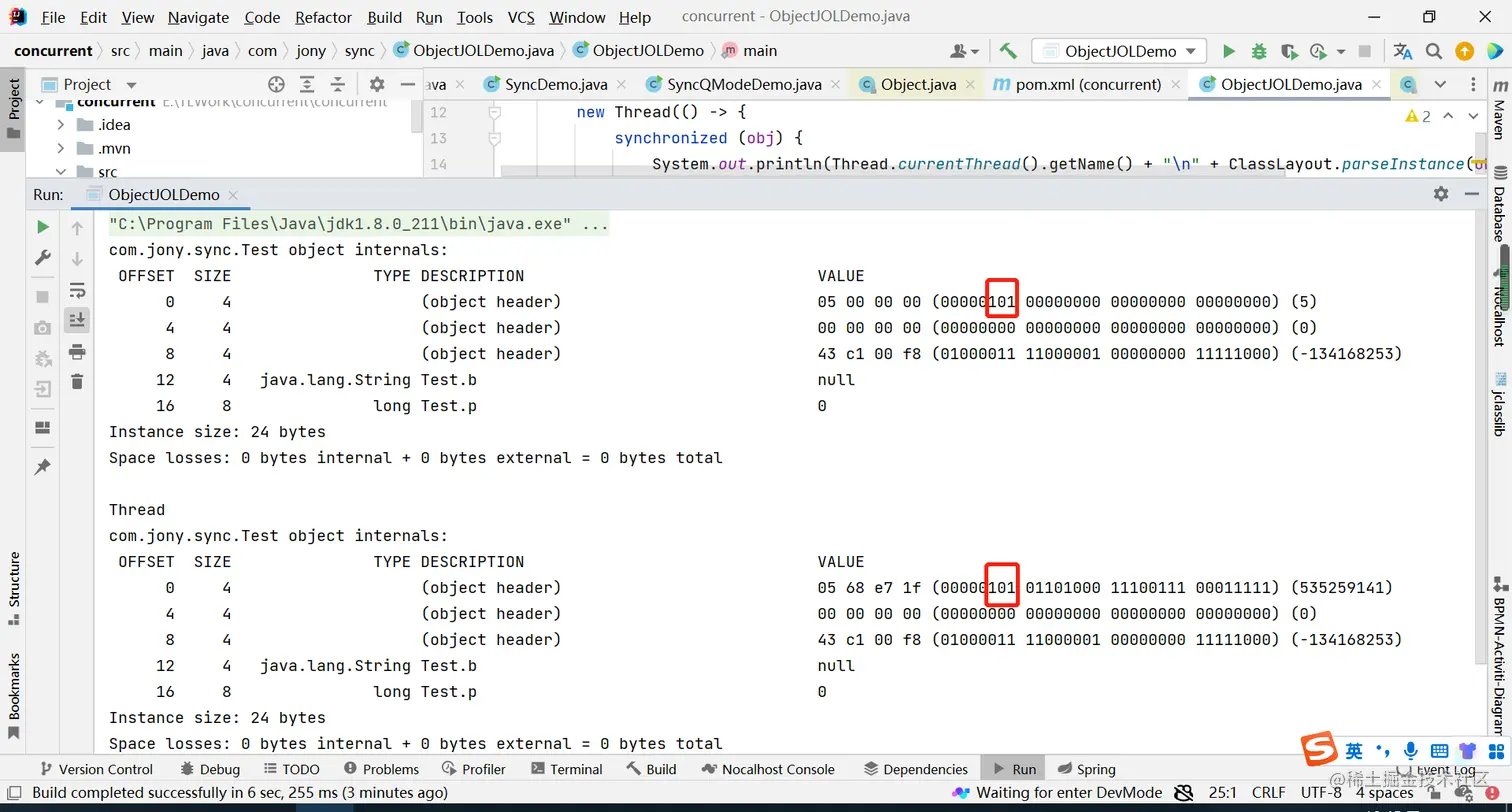Click the Run panel stop square icon
This screenshot has width=1512, height=812.
point(43,296)
